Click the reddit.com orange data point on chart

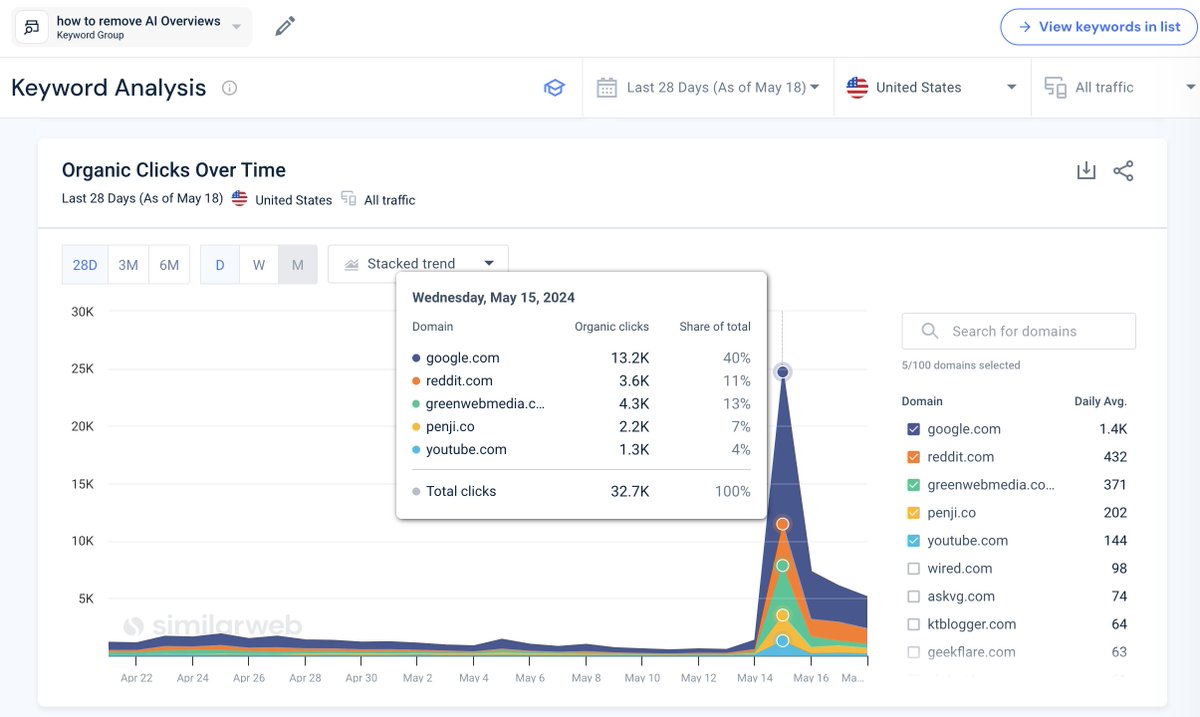783,524
